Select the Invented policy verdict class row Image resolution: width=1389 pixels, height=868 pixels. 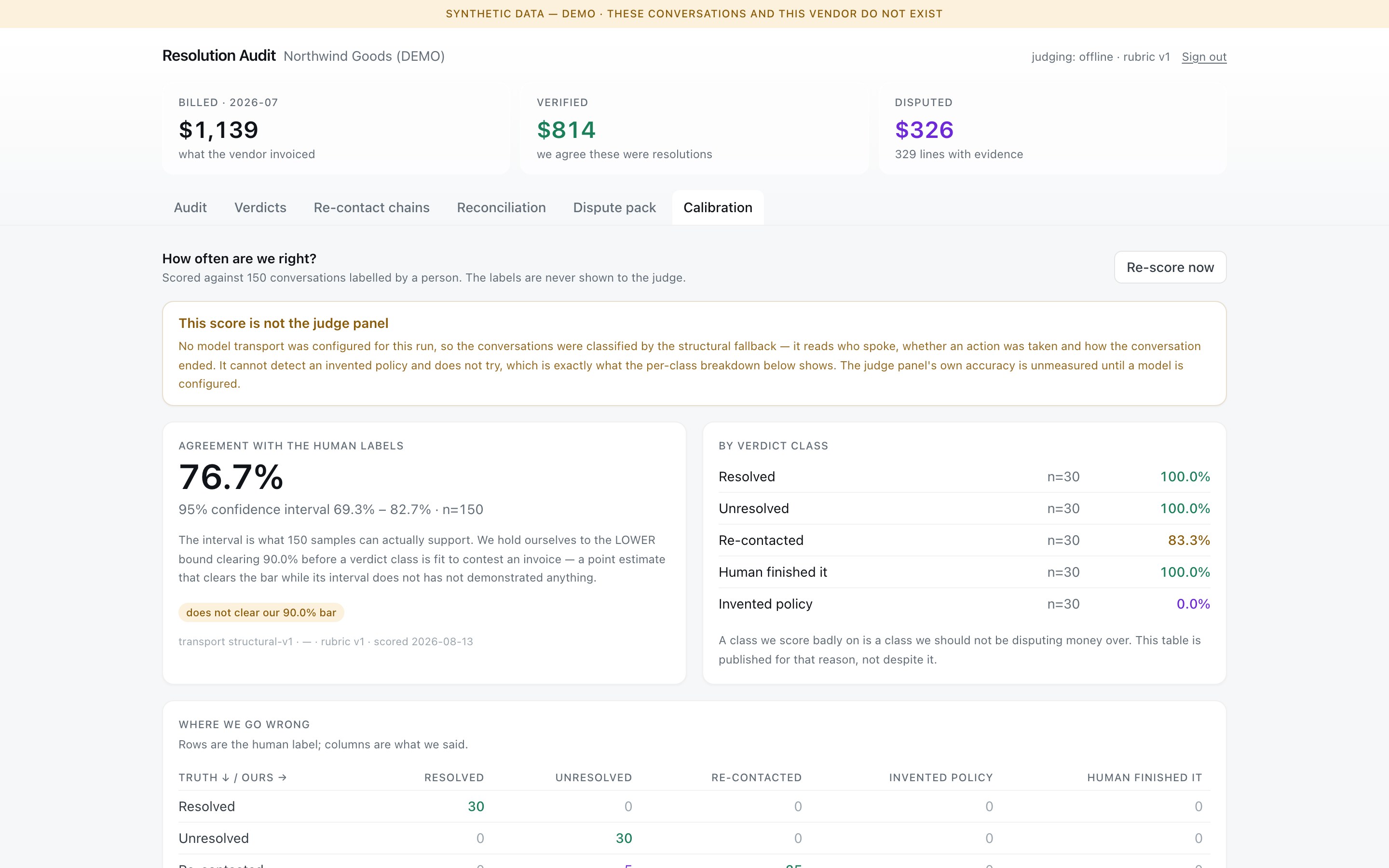964,604
